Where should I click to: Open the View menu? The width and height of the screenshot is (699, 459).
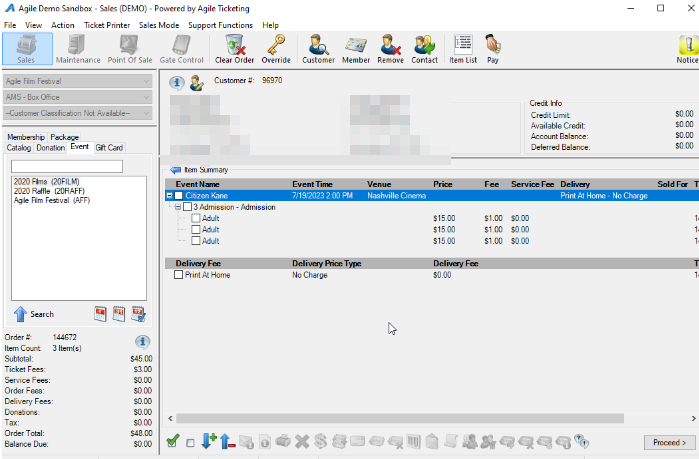tap(33, 25)
